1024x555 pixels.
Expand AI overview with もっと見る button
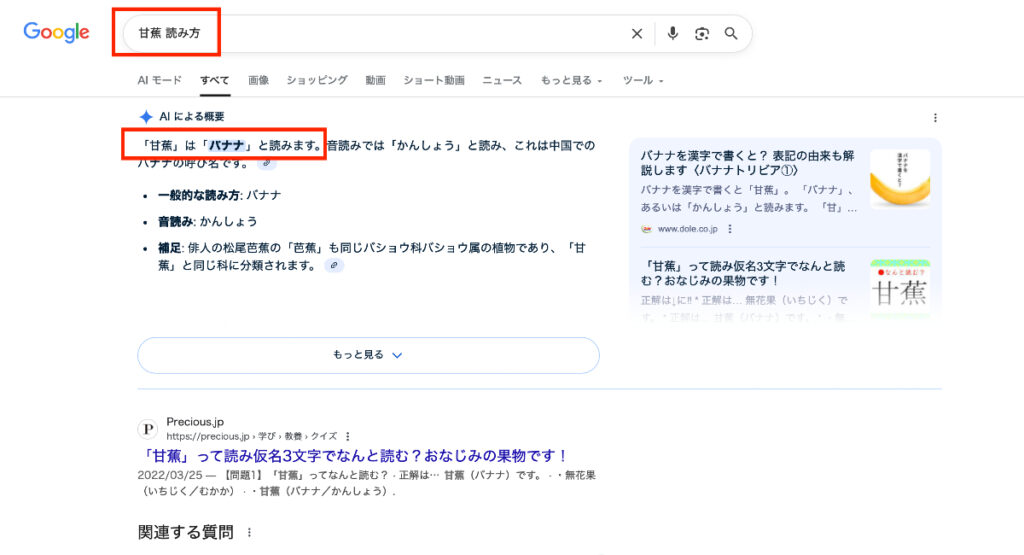click(x=368, y=355)
